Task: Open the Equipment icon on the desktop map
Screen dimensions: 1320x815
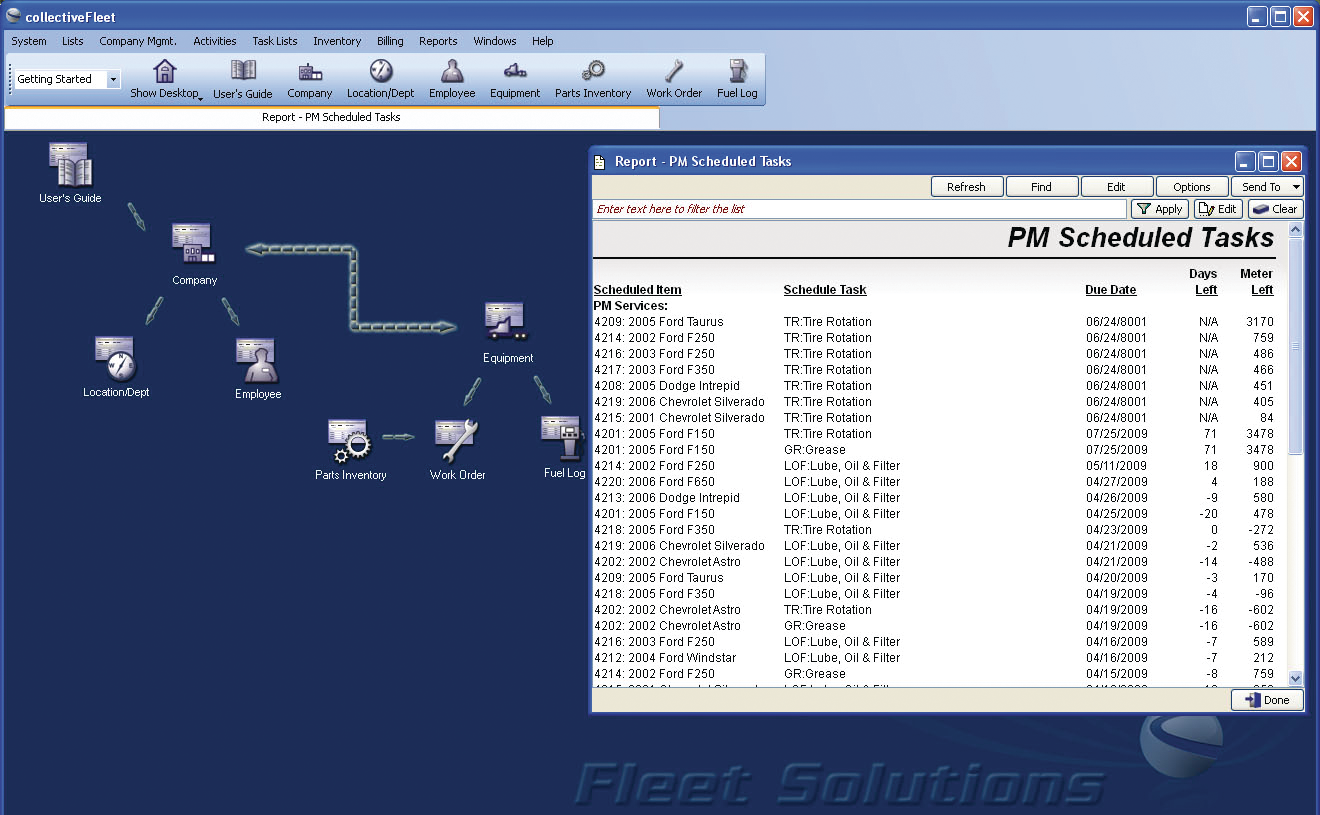Action: pyautogui.click(x=505, y=318)
